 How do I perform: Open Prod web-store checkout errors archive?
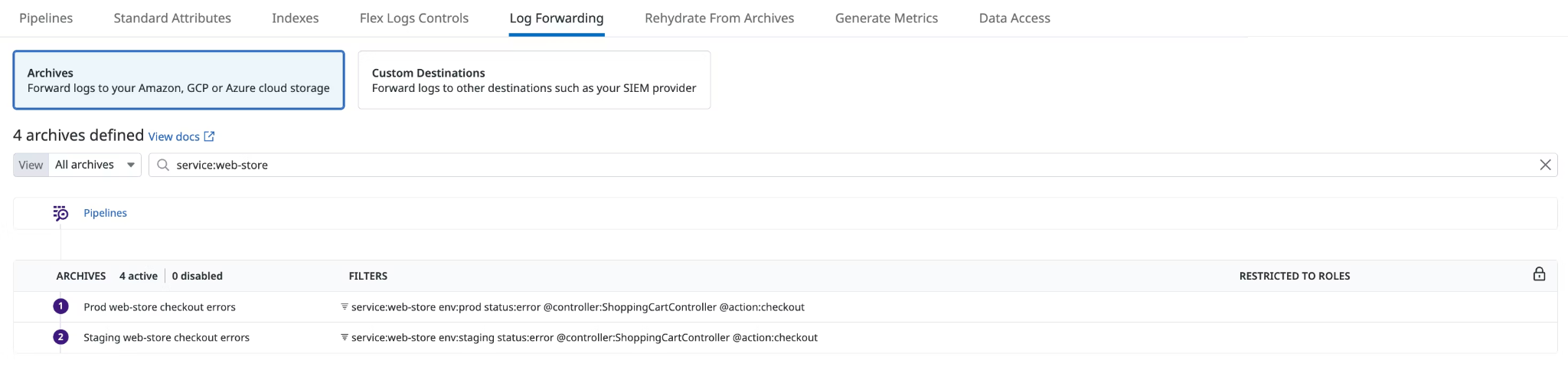tap(159, 306)
